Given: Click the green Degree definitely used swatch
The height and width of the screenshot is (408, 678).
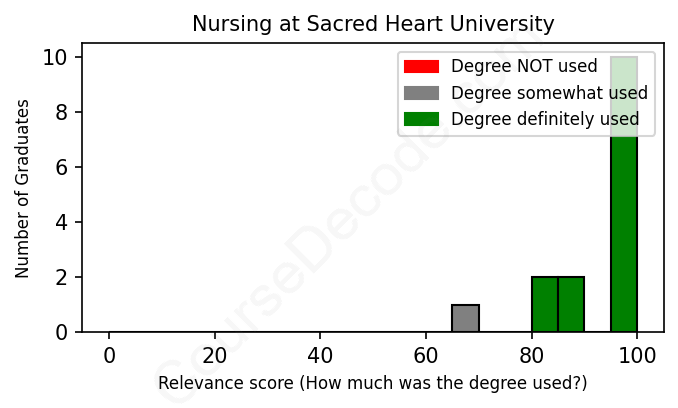Looking at the screenshot, I should pos(421,120).
